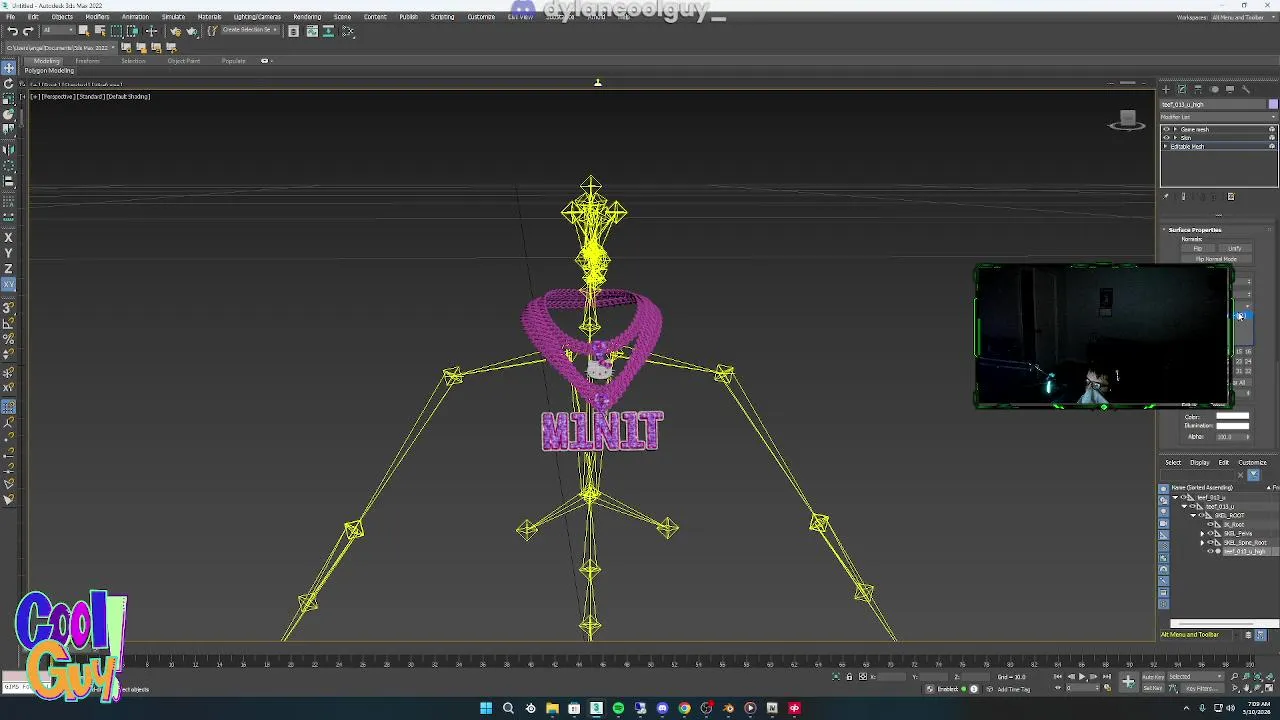Open the File menu
The width and height of the screenshot is (1280, 720).
(x=11, y=17)
